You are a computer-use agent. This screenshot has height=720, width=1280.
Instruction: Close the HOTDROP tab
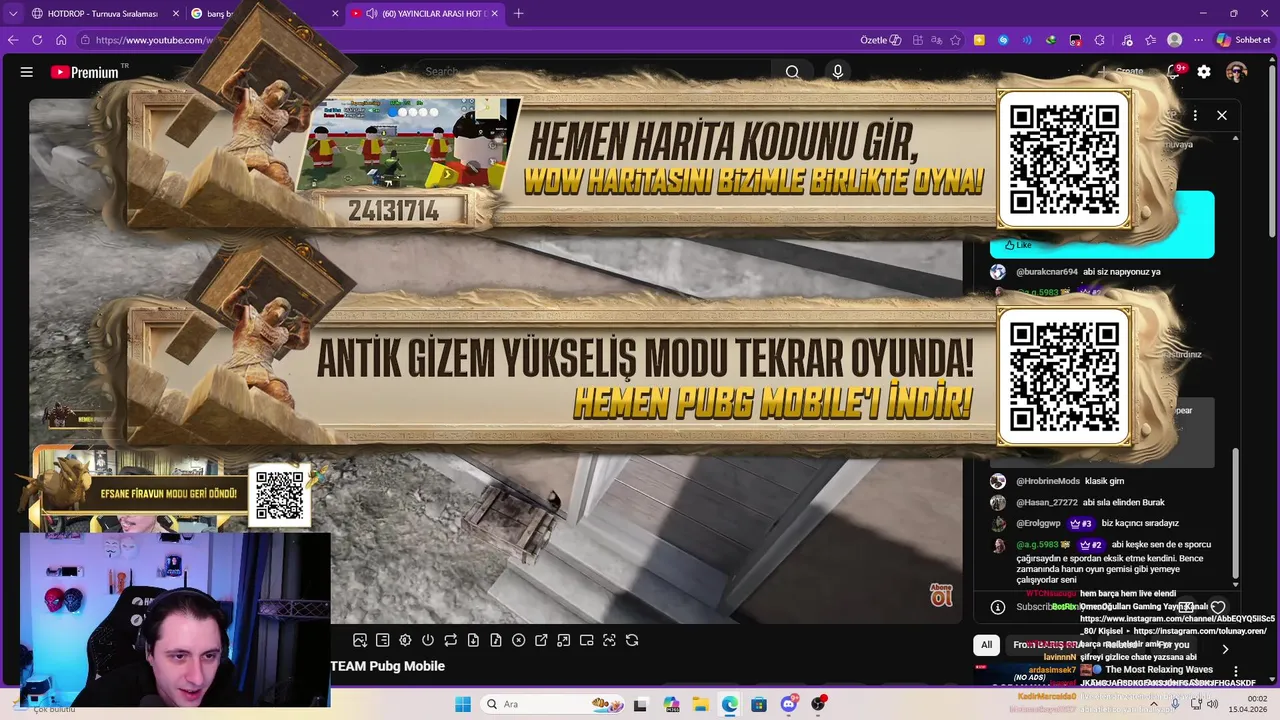tap(176, 13)
